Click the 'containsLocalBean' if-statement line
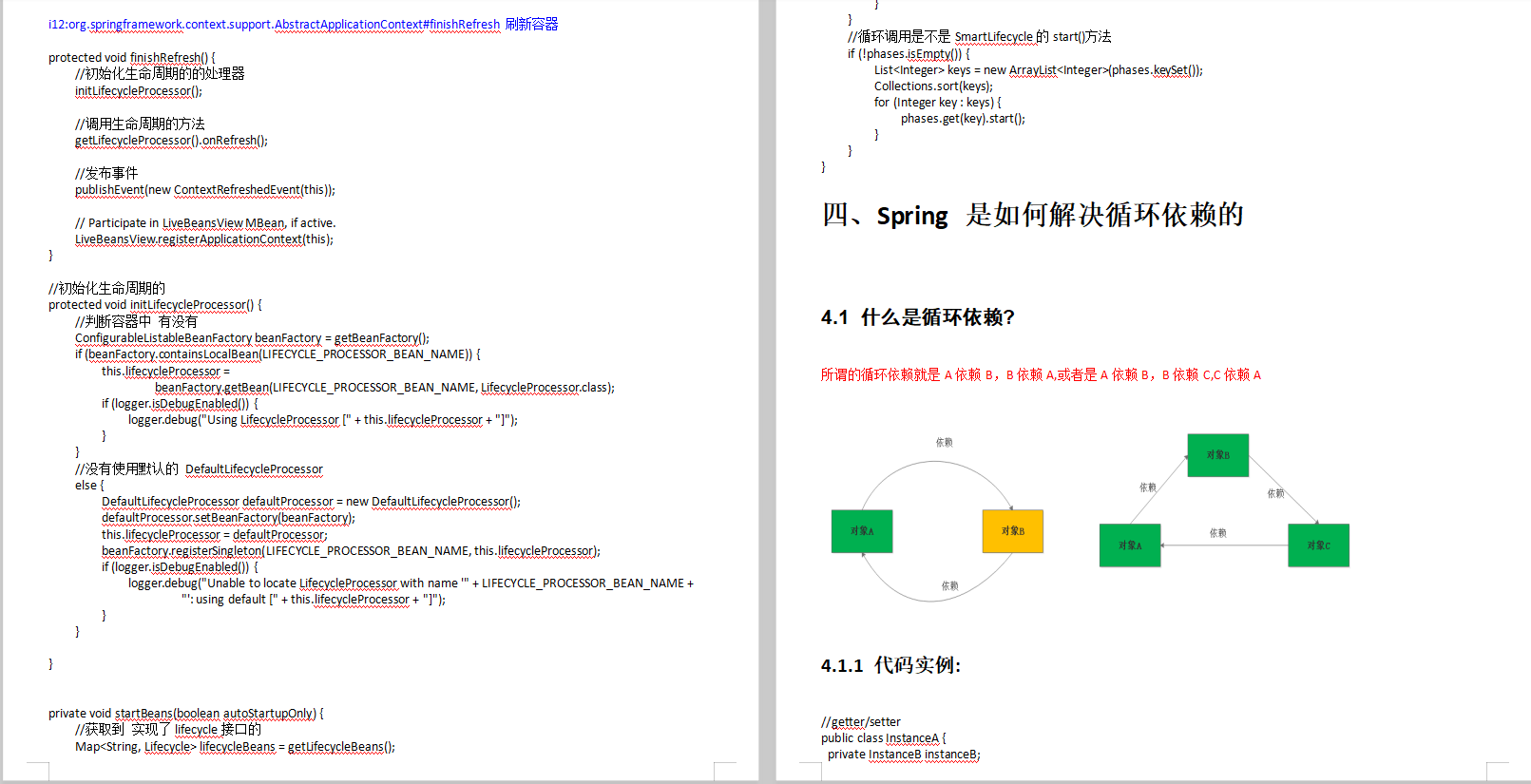This screenshot has width=1531, height=784. (277, 354)
